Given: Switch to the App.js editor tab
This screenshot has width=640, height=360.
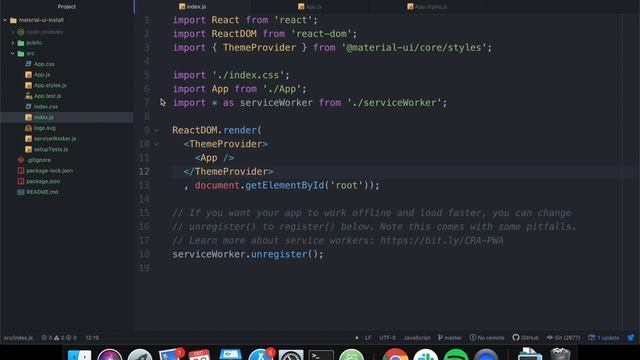Looking at the screenshot, I should point(309,7).
